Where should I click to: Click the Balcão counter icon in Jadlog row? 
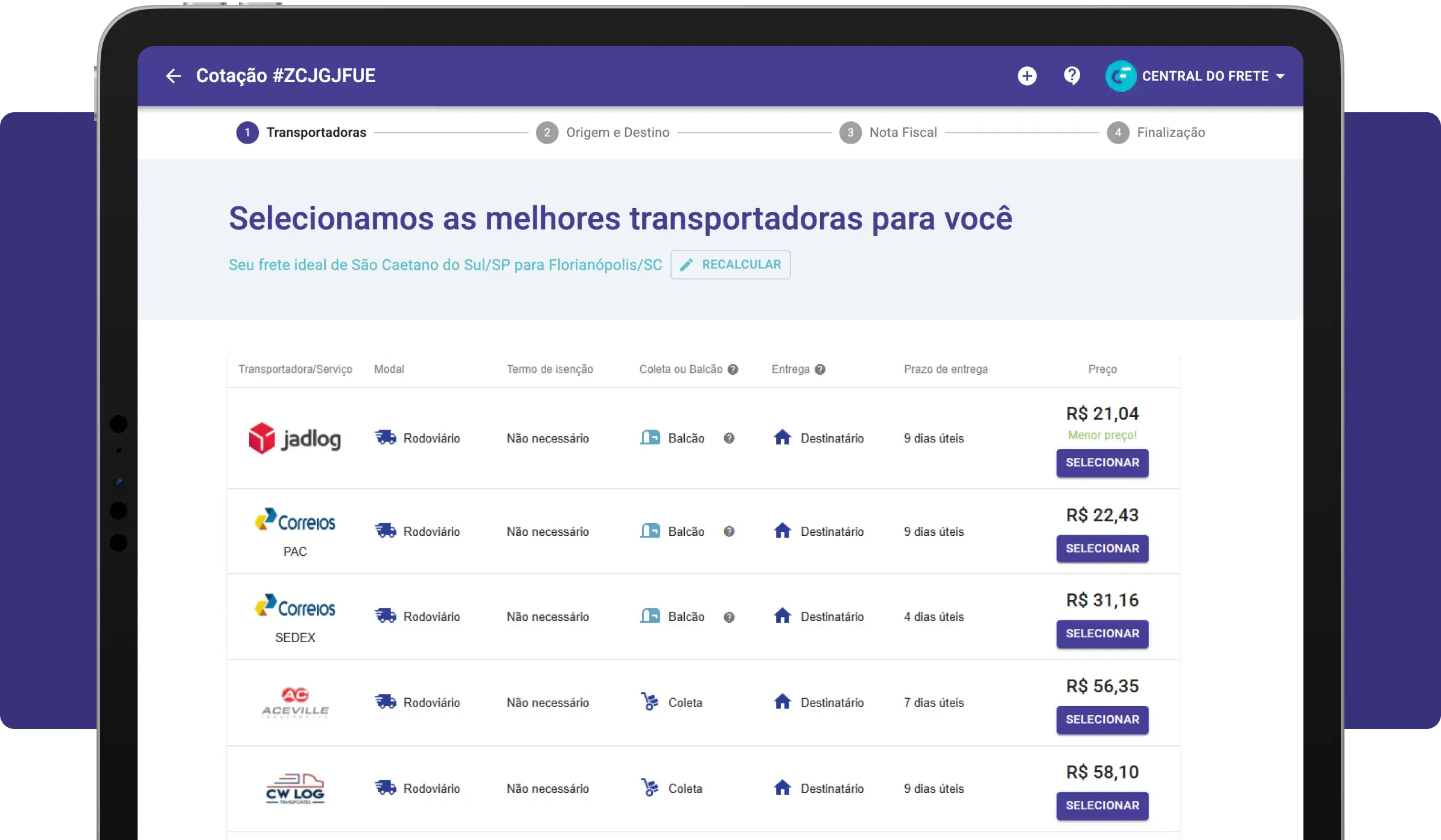650,437
